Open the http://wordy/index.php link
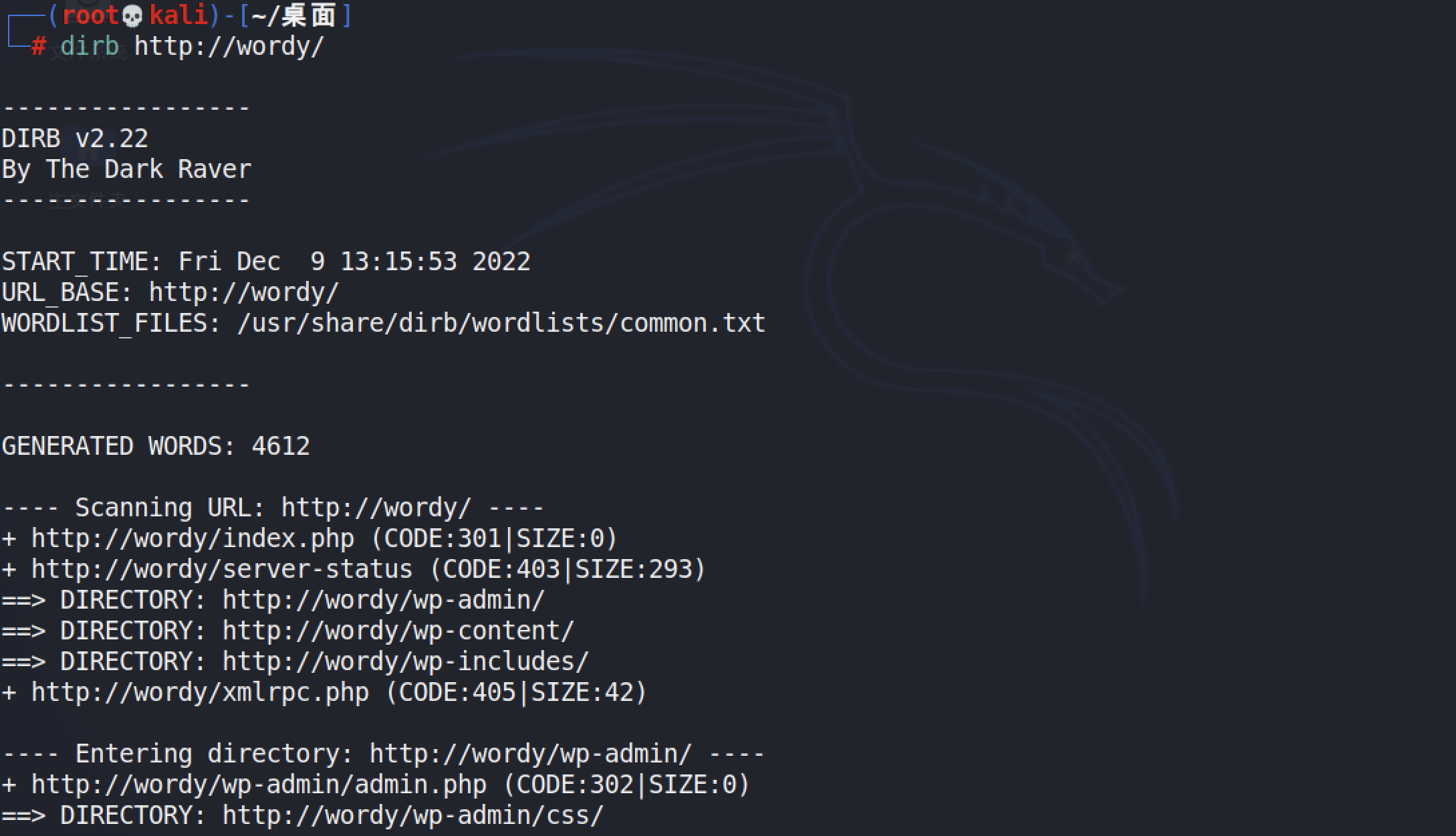The height and width of the screenshot is (836, 1456). (x=193, y=538)
